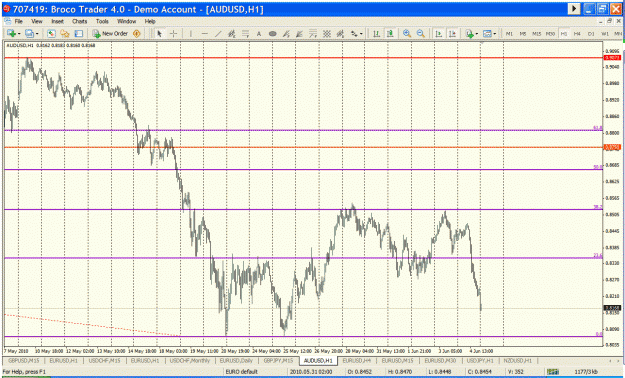Select the H1 timeframe button
Image resolution: width=625 pixels, height=378 pixels.
564,34
